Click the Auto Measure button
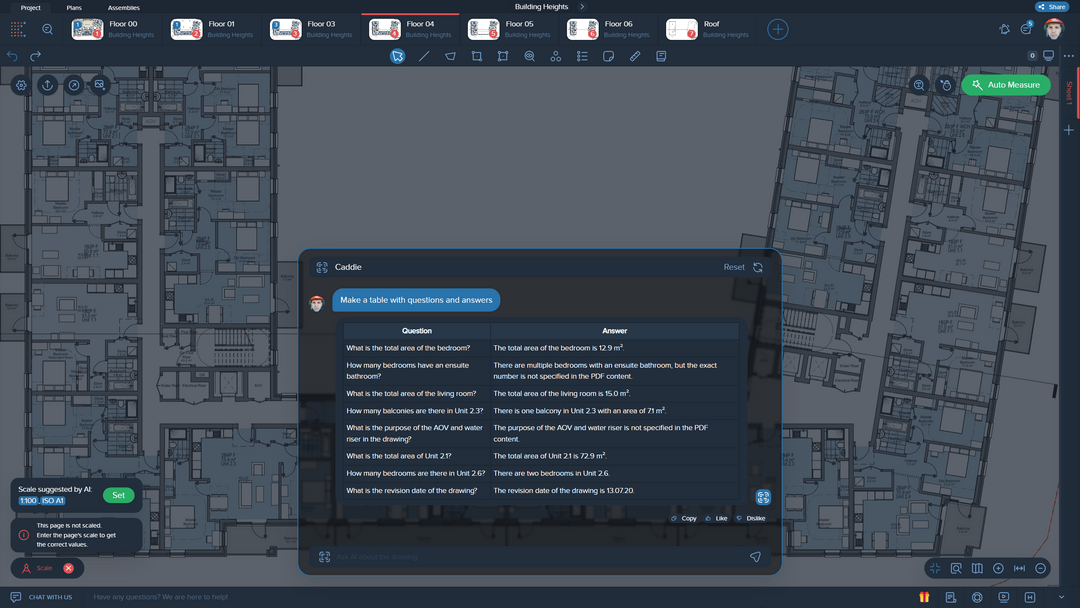The width and height of the screenshot is (1080, 608). 1005,84
